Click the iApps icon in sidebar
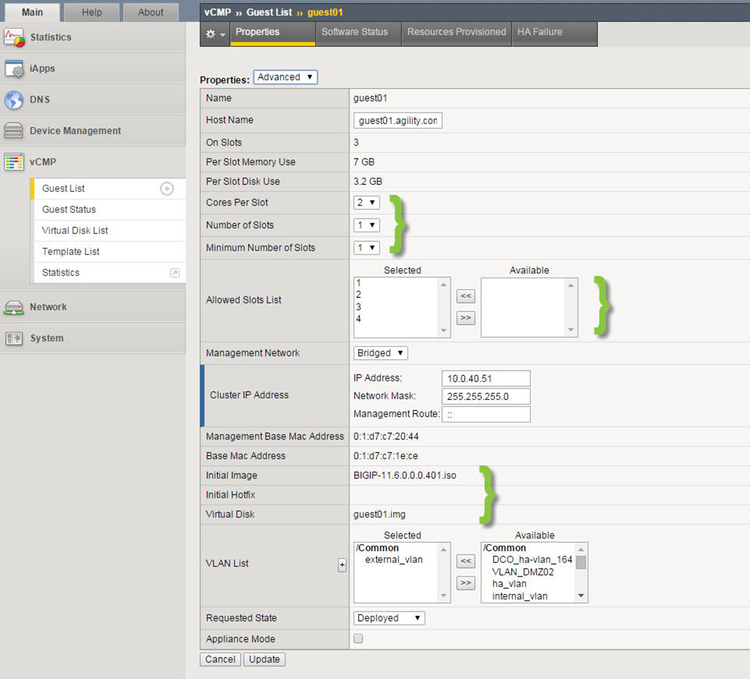 14,69
